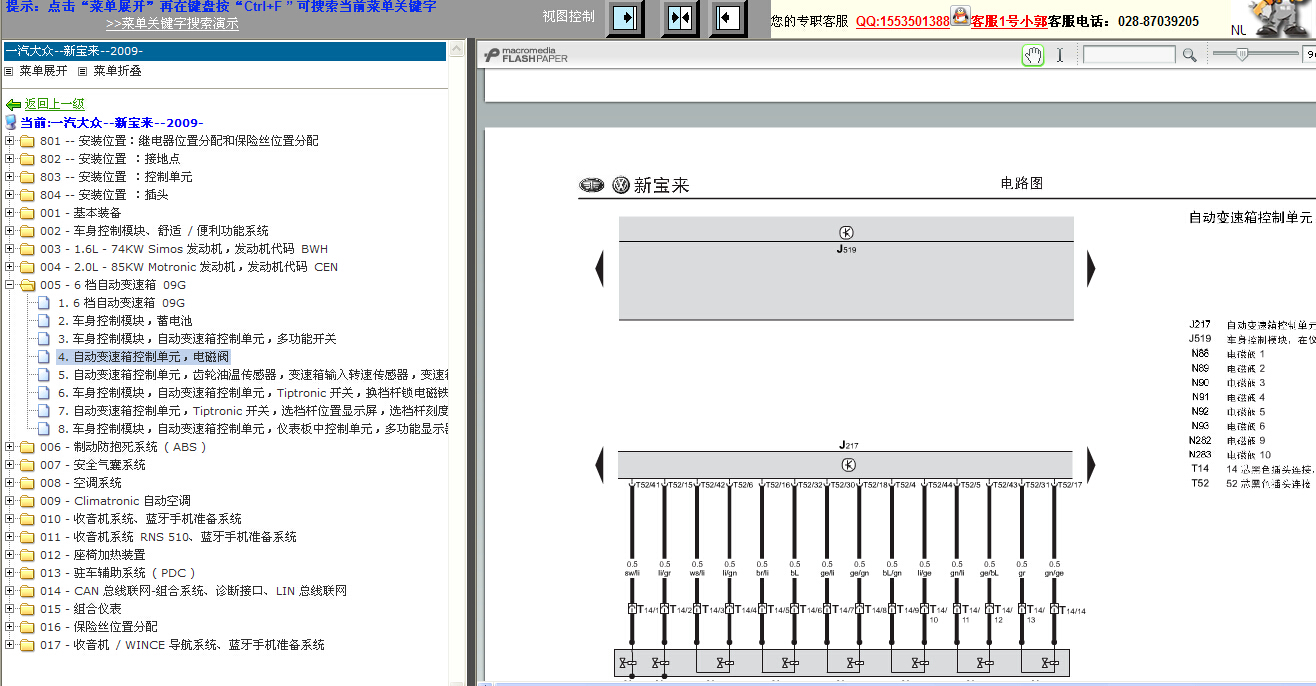
Task: Click the QQ penguin customer service icon
Action: click(960, 15)
